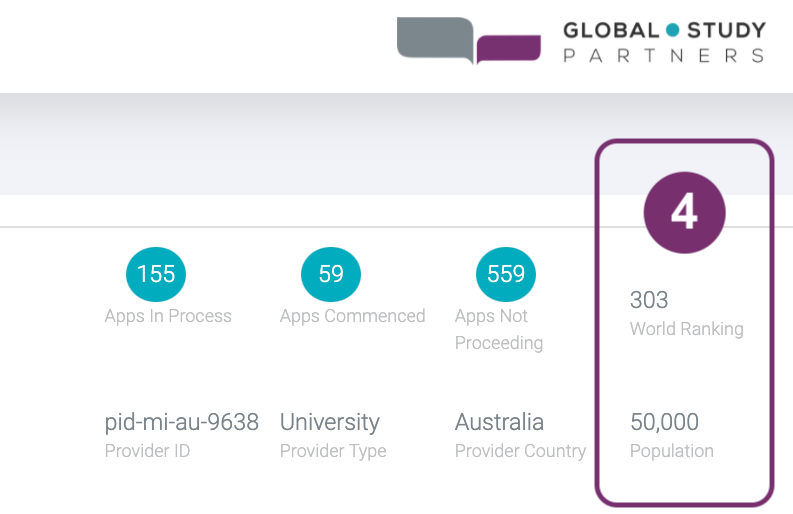The height and width of the screenshot is (514, 793).
Task: Click the purple step 4 marker
Action: pyautogui.click(x=684, y=213)
